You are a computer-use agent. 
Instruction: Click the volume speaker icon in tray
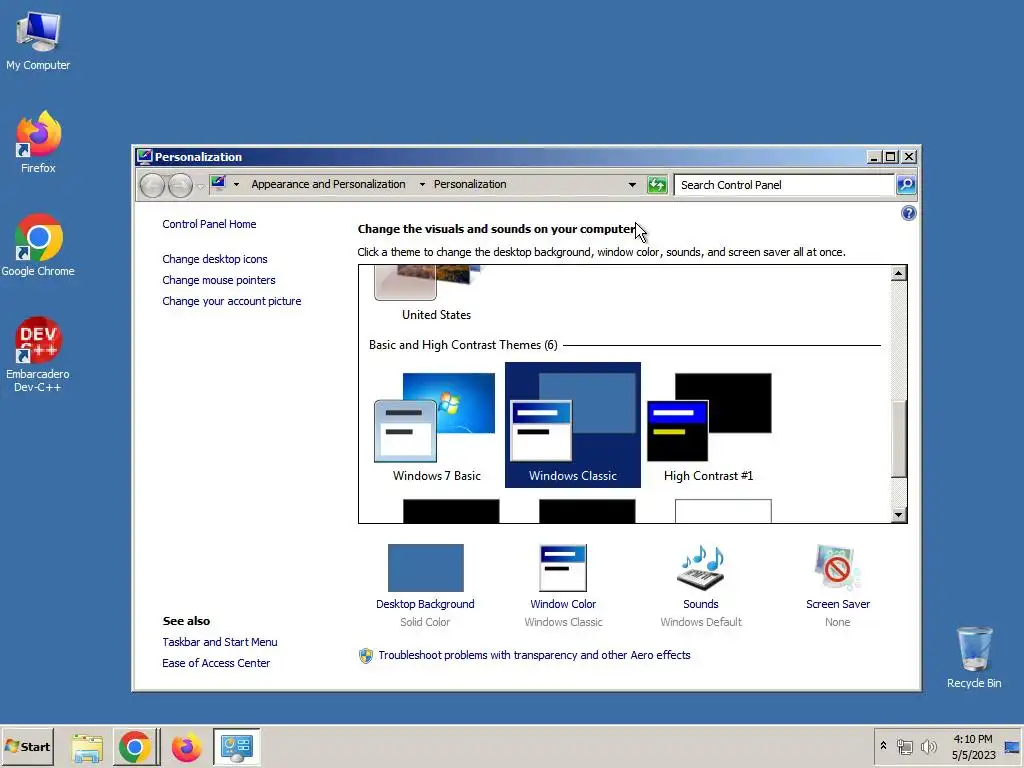click(x=928, y=746)
